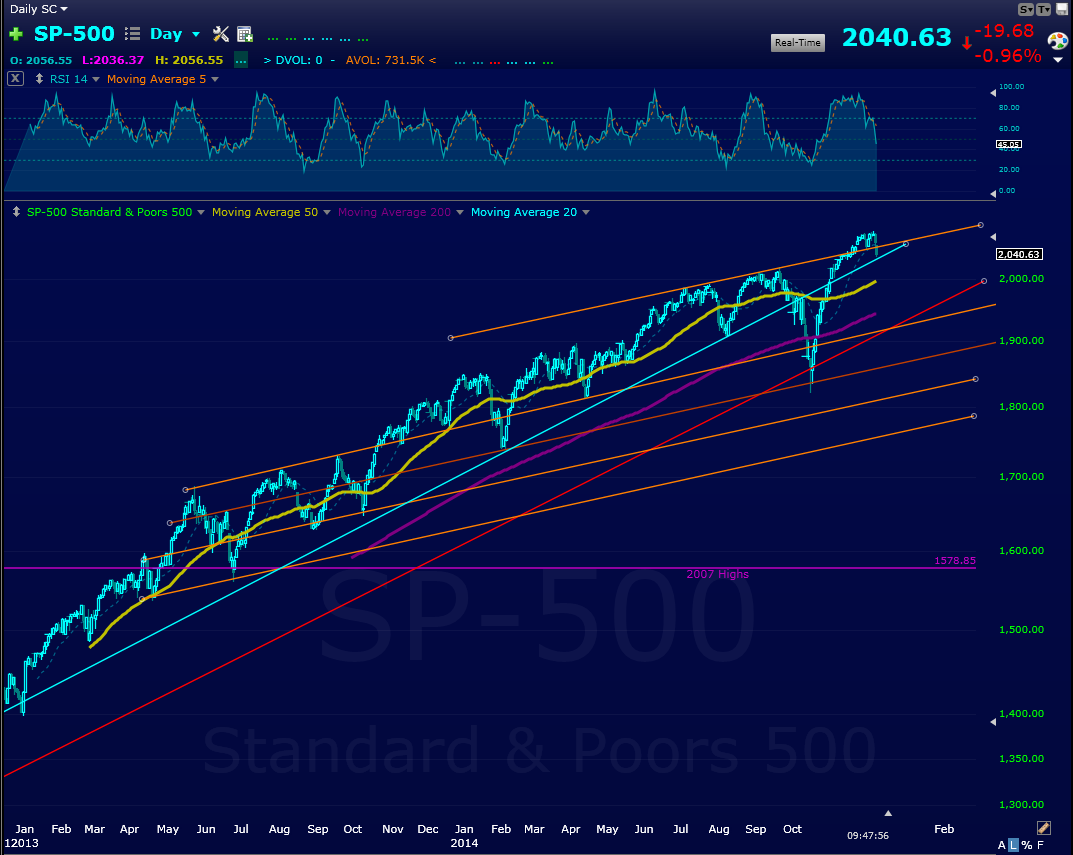
Task: Click the red price-change down arrow
Action: (966, 43)
